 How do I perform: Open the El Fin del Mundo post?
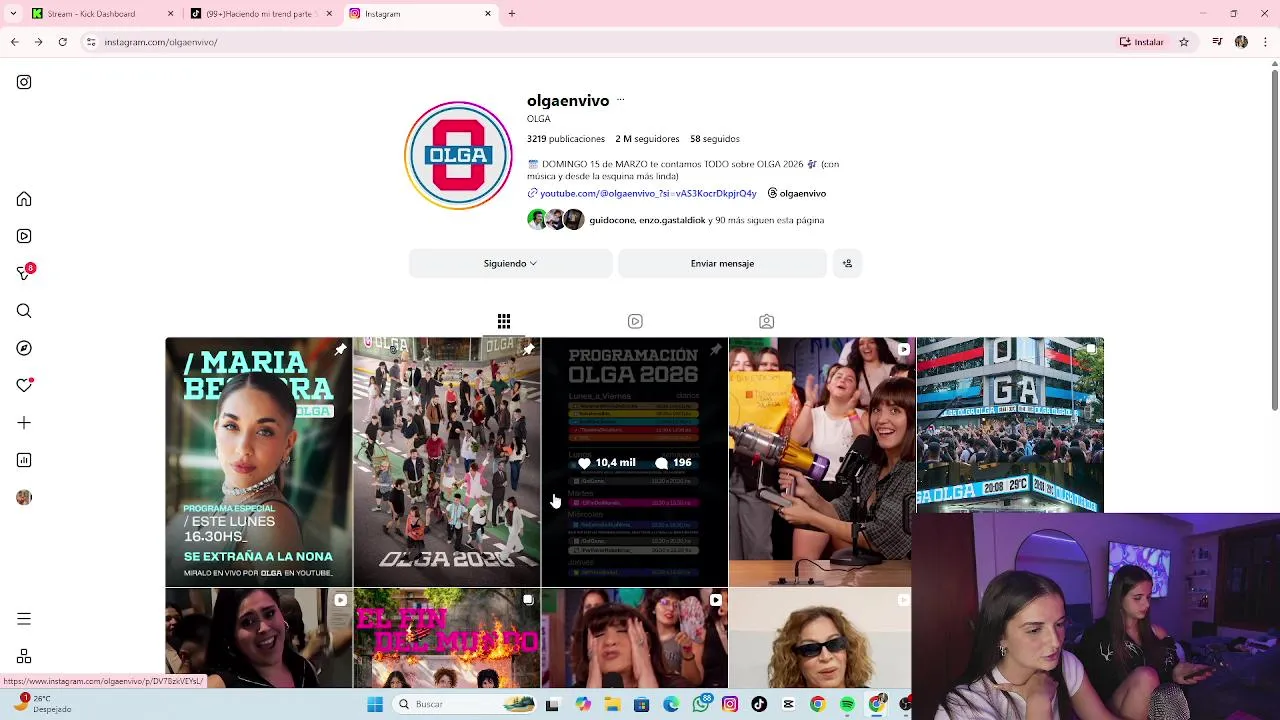click(x=446, y=638)
